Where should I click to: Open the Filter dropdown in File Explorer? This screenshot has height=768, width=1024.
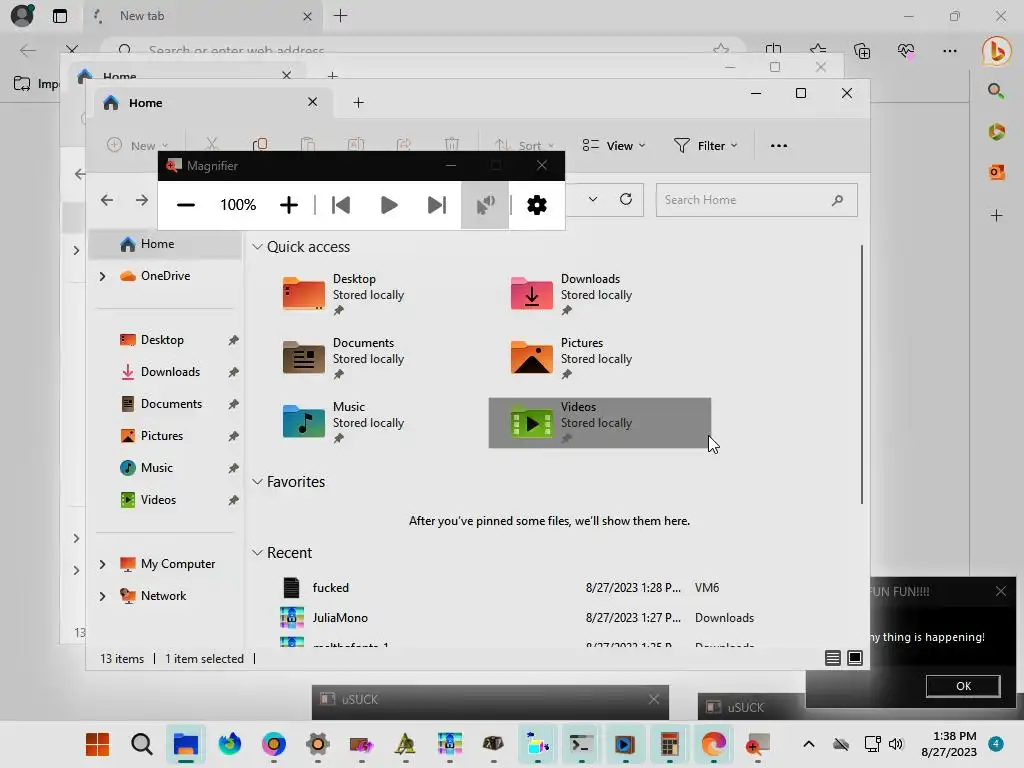pos(705,146)
